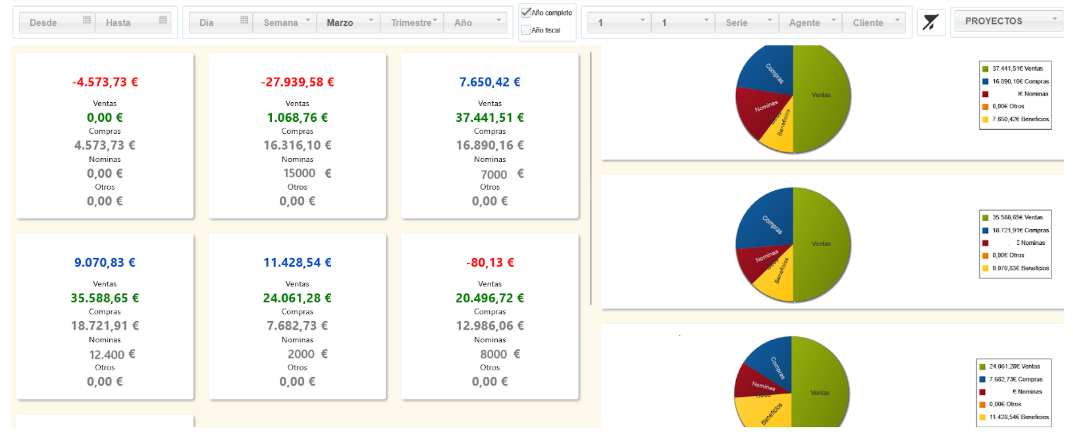Open the Marzo month dropdown

point(348,22)
